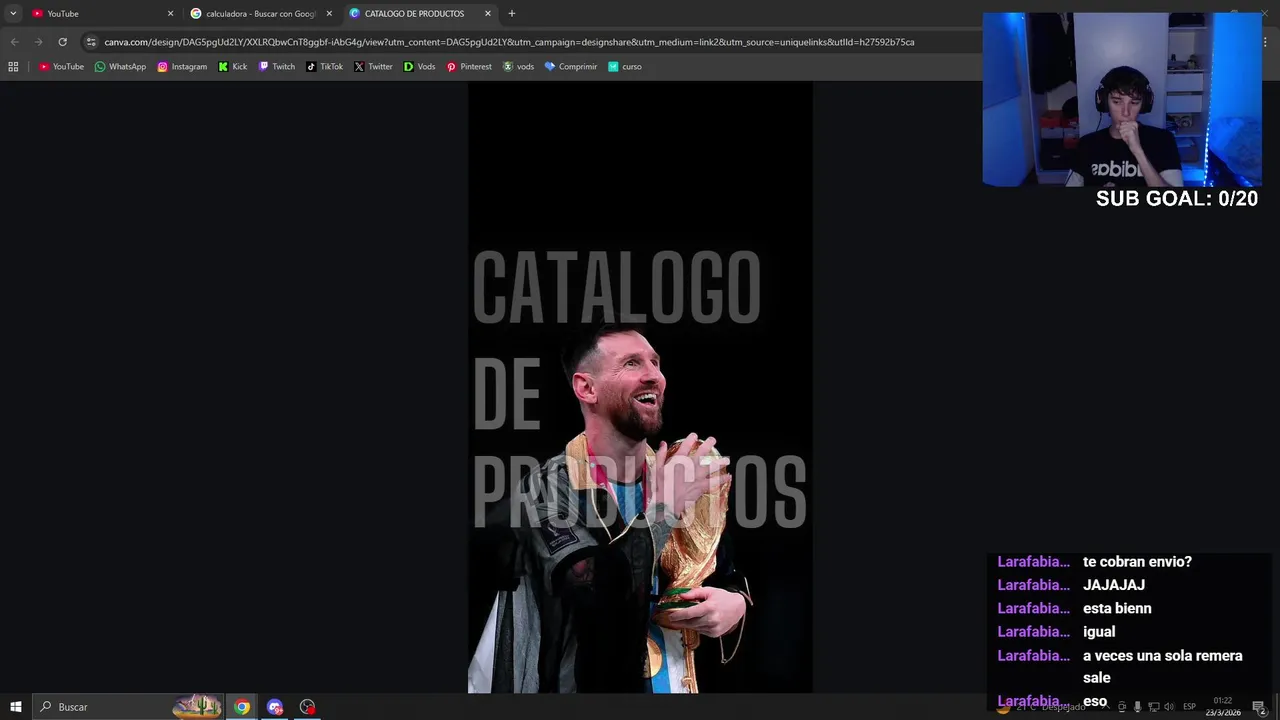
Task: Click the Buscar taskbar search box
Action: pyautogui.click(x=128, y=707)
